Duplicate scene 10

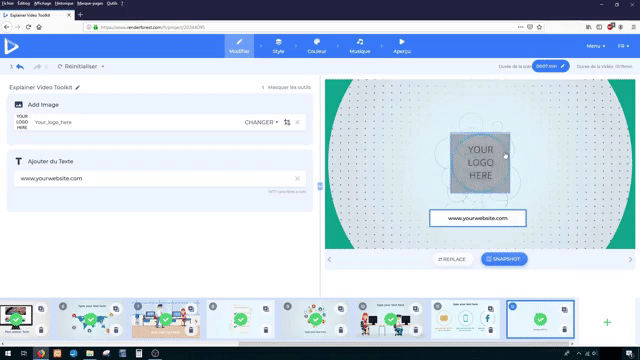coord(416,309)
